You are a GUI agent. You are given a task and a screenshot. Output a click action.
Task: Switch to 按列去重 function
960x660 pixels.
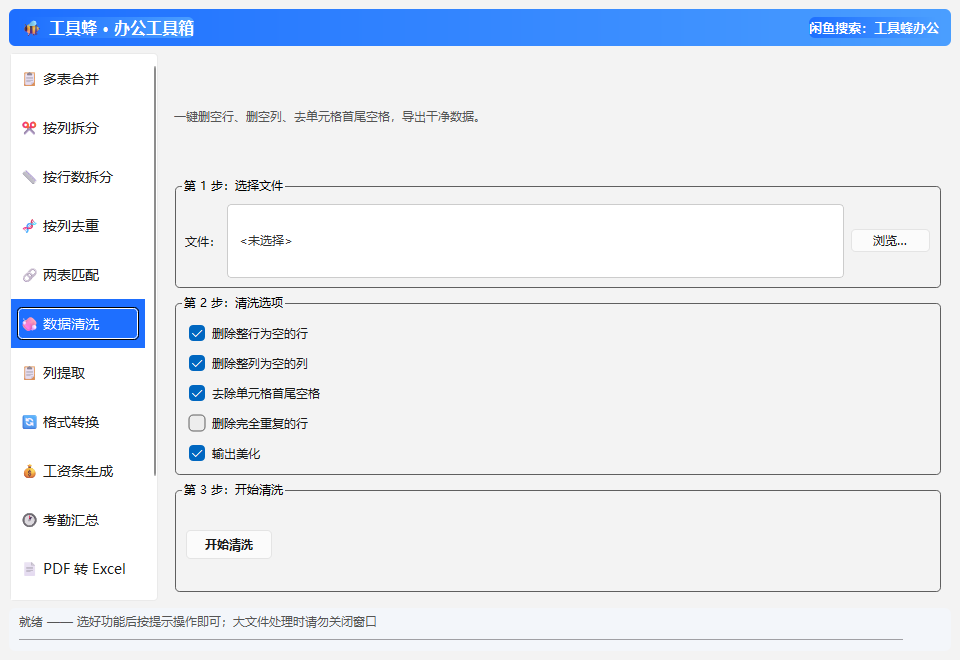[x=78, y=226]
